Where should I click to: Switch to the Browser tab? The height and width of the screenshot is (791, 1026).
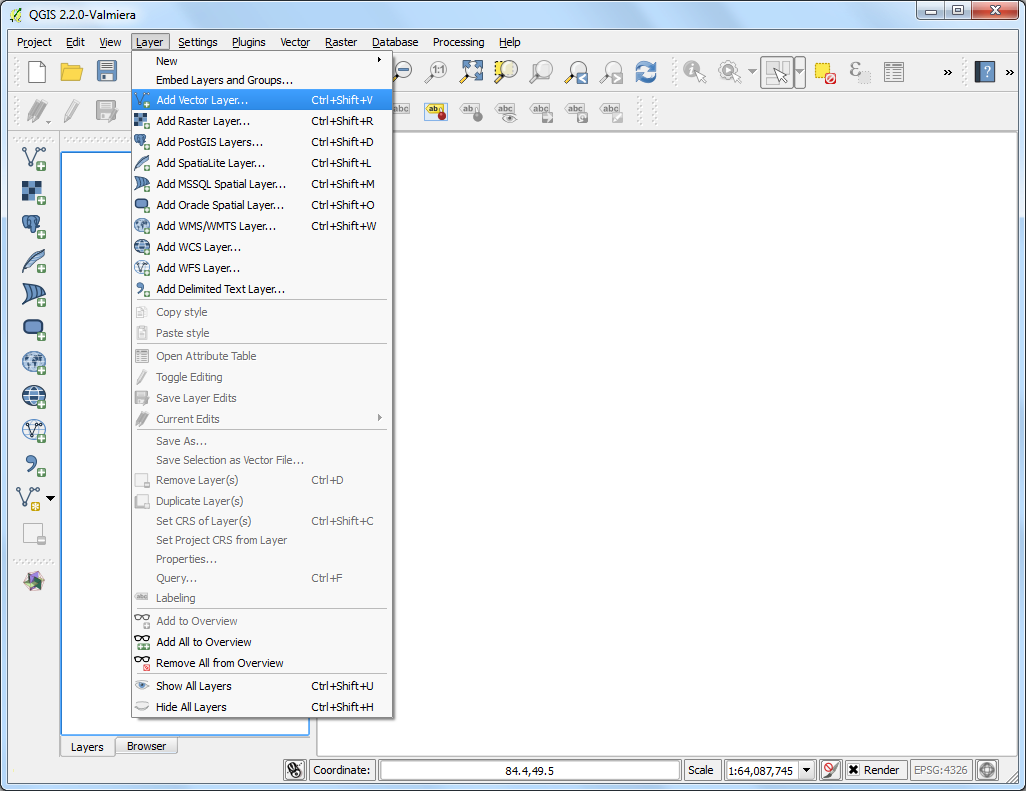click(x=147, y=746)
